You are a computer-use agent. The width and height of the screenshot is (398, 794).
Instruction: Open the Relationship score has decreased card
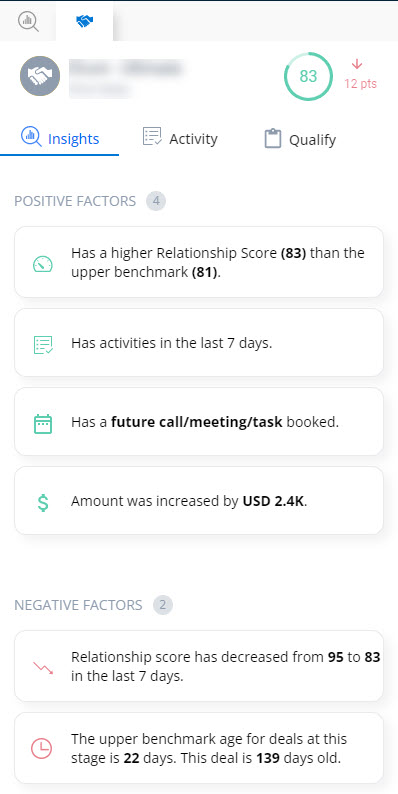[x=199, y=666]
